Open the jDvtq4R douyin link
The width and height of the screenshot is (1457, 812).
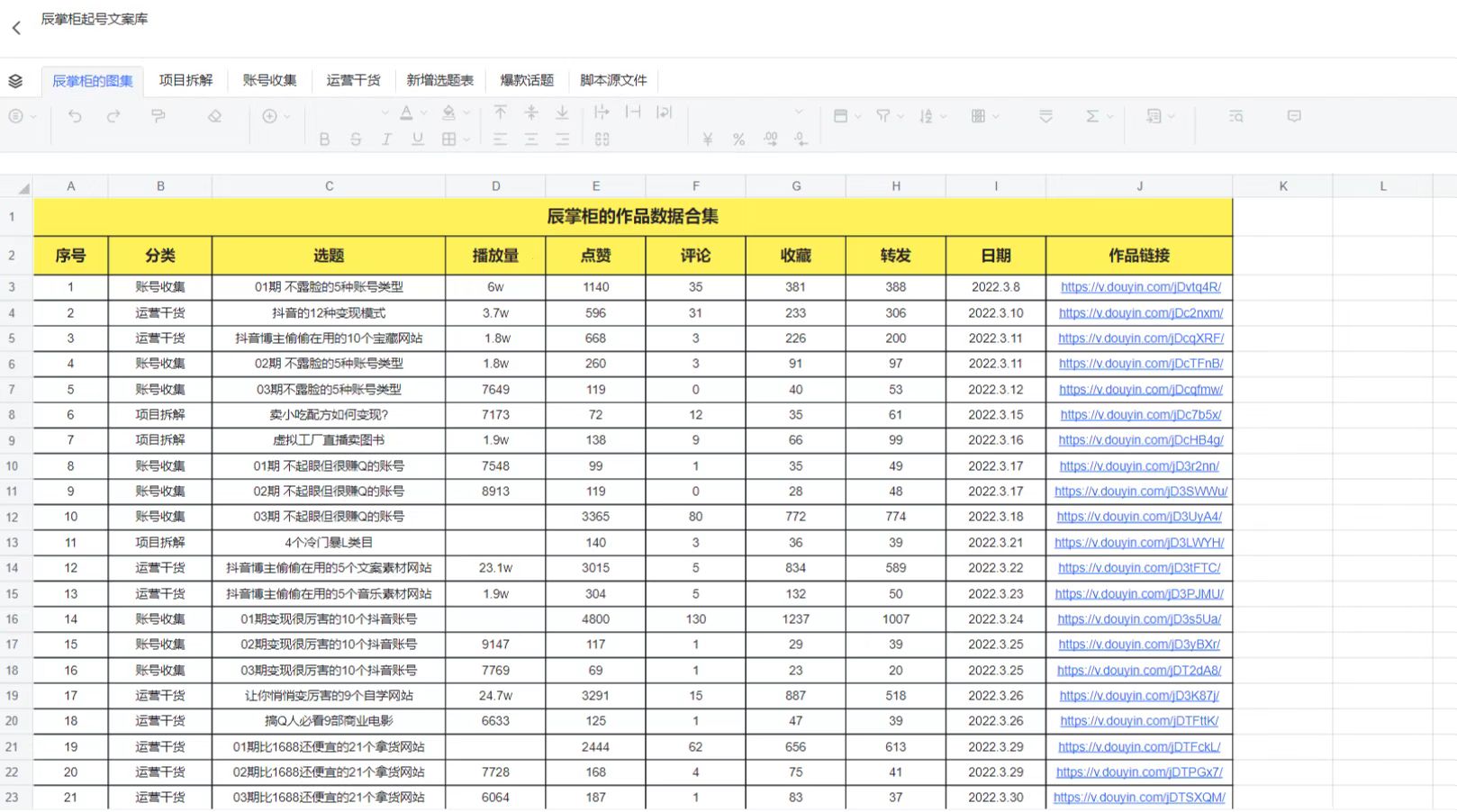coord(1140,287)
